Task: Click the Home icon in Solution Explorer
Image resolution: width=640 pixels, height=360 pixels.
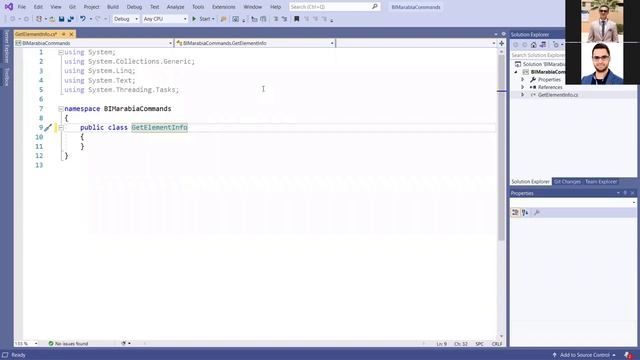Action: (x=533, y=45)
